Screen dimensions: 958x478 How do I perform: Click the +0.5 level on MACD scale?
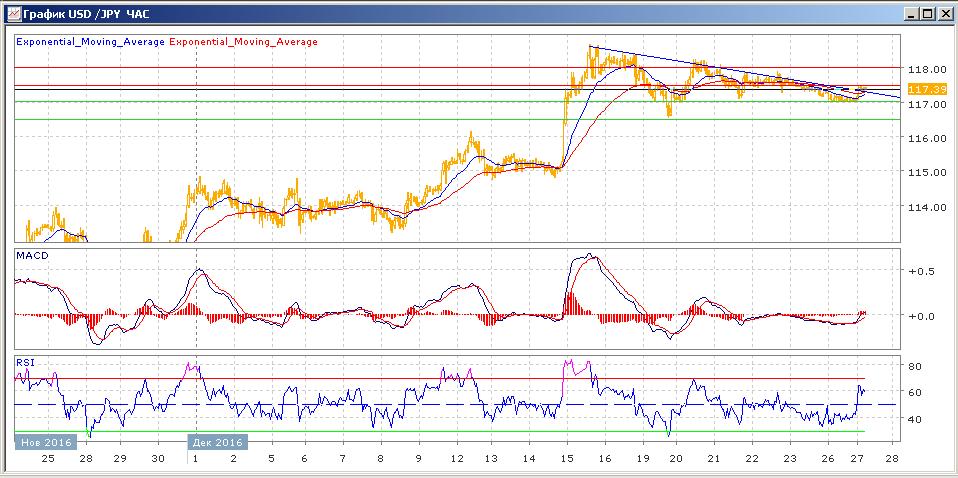tap(921, 271)
